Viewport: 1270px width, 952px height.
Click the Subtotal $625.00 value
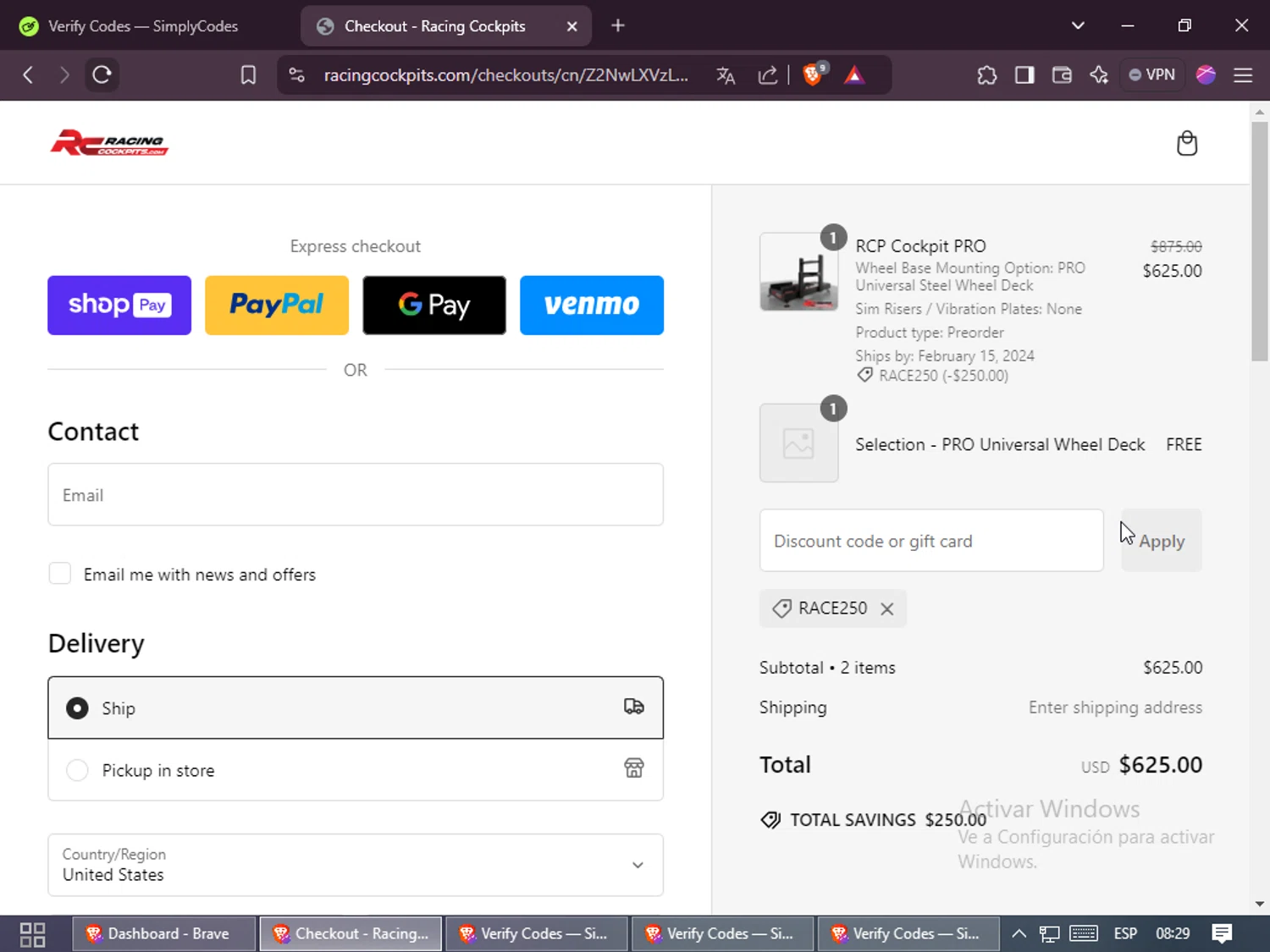click(1173, 668)
